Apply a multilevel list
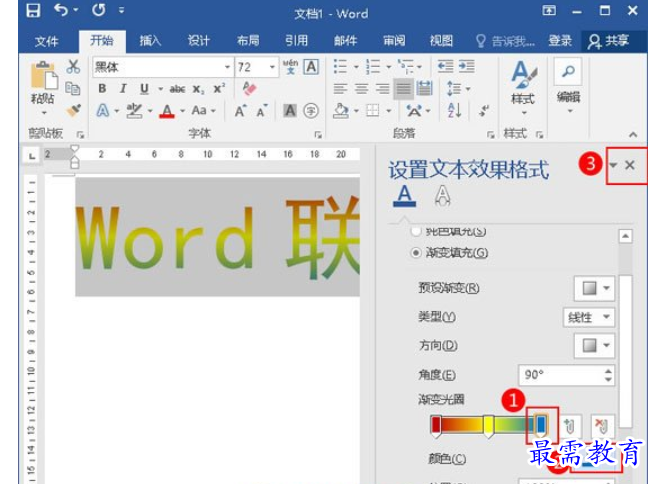 (405, 66)
